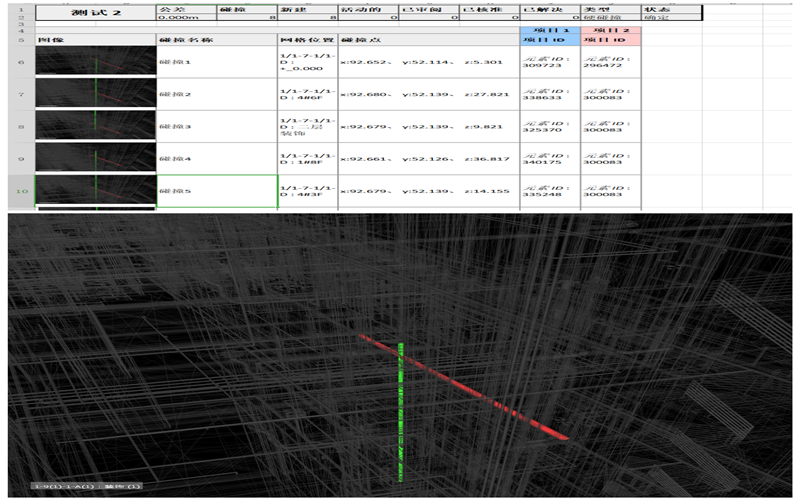Select 300083 ID cell in 碰撞5 row

[611, 191]
